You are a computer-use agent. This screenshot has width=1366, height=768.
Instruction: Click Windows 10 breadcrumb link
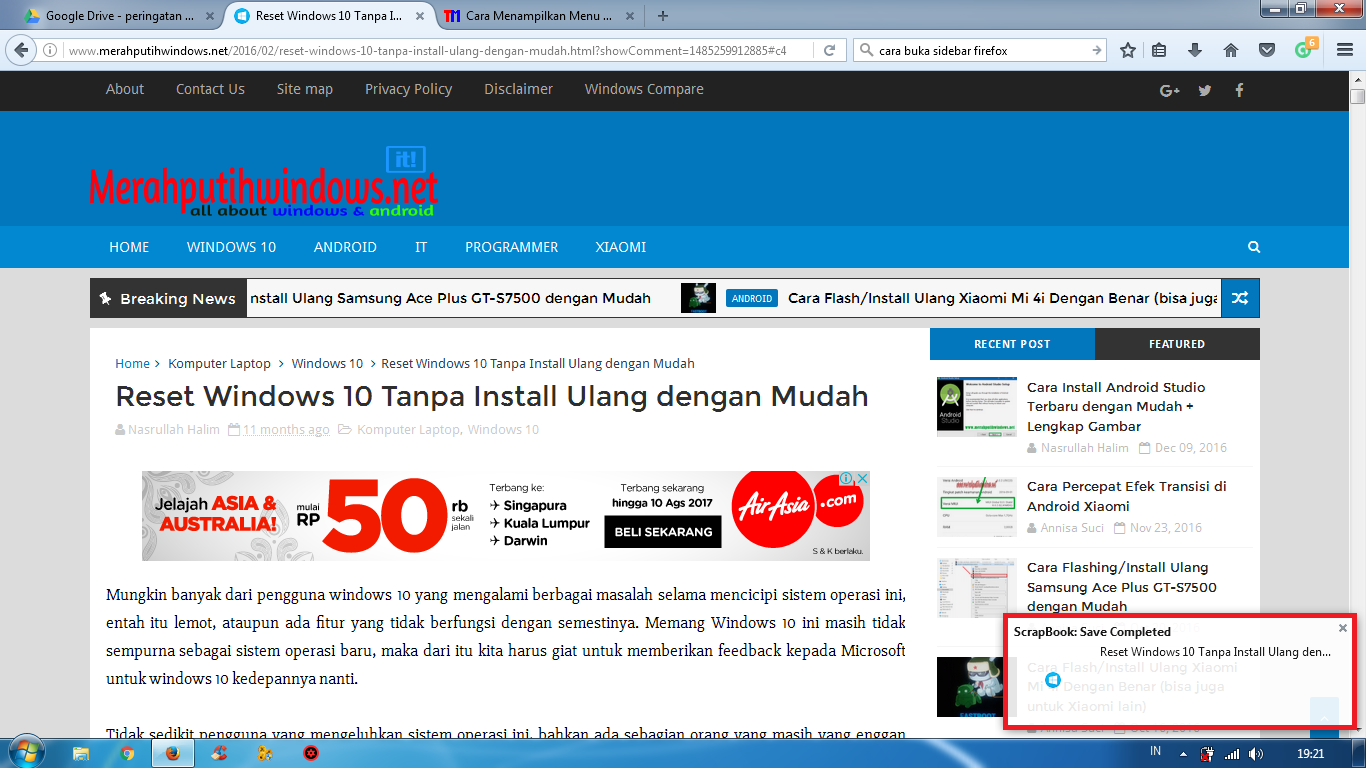coord(327,364)
